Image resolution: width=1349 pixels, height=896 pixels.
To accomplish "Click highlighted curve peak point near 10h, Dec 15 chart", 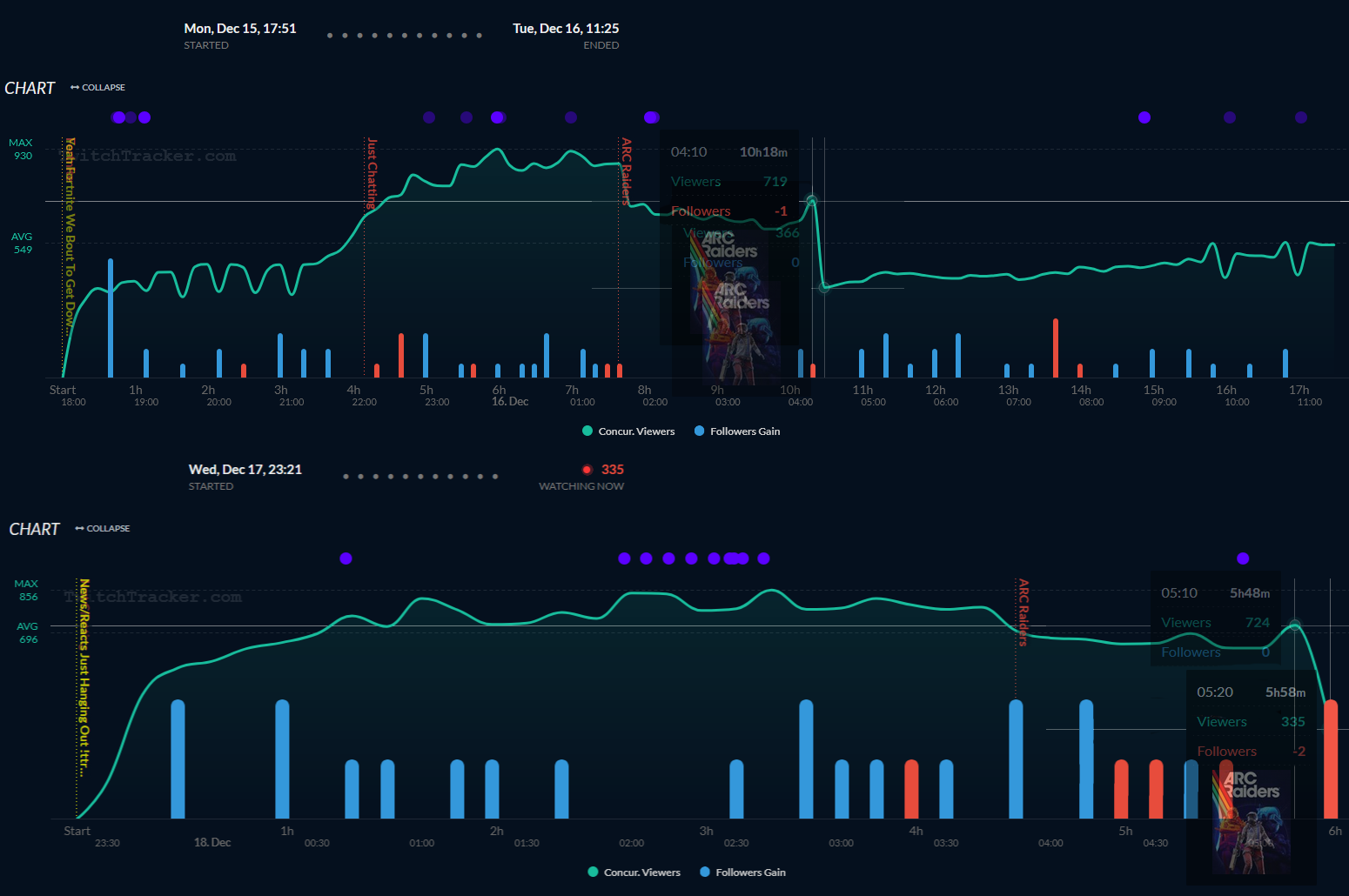I will pos(812,201).
